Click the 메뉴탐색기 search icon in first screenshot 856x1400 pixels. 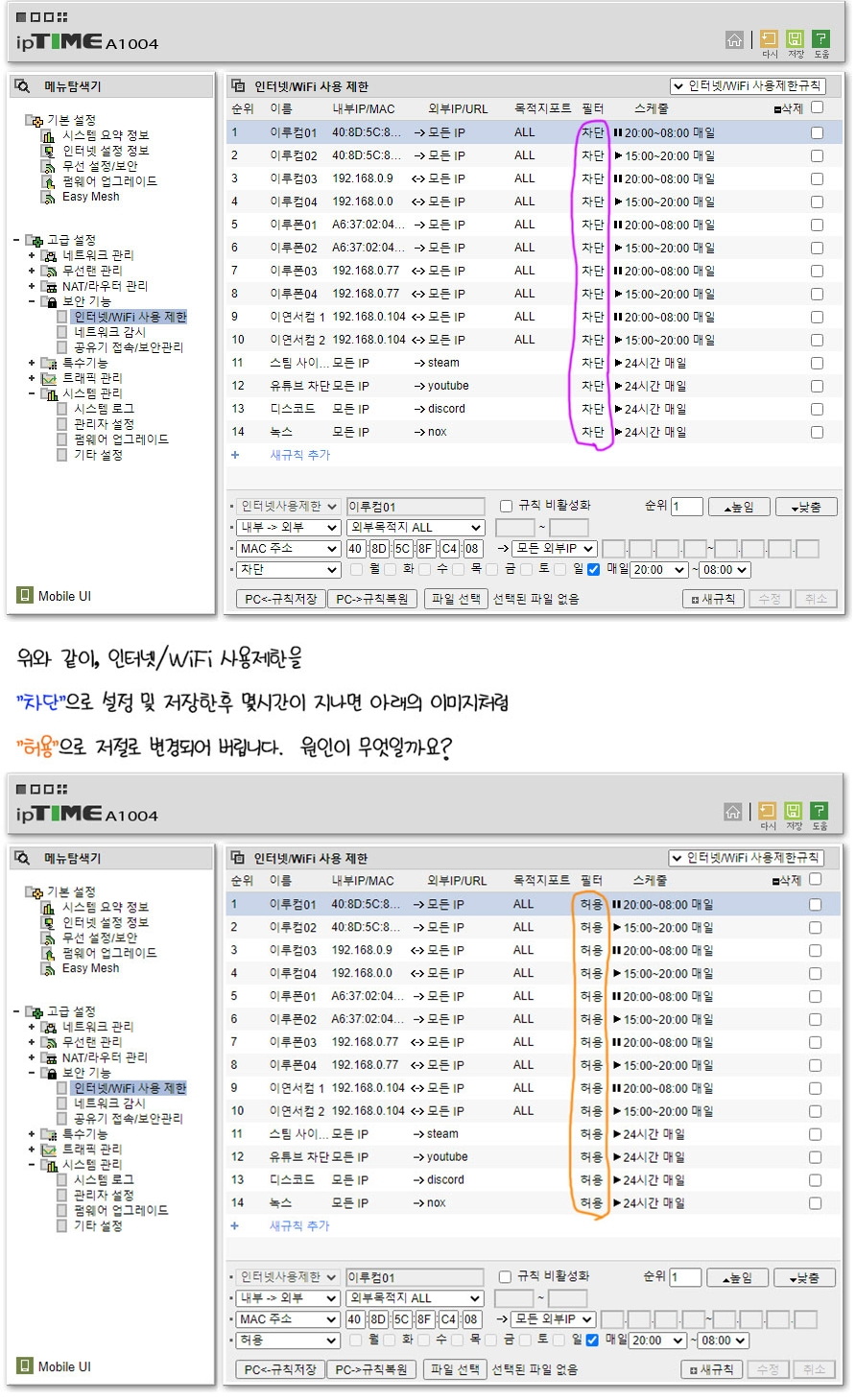pos(22,86)
